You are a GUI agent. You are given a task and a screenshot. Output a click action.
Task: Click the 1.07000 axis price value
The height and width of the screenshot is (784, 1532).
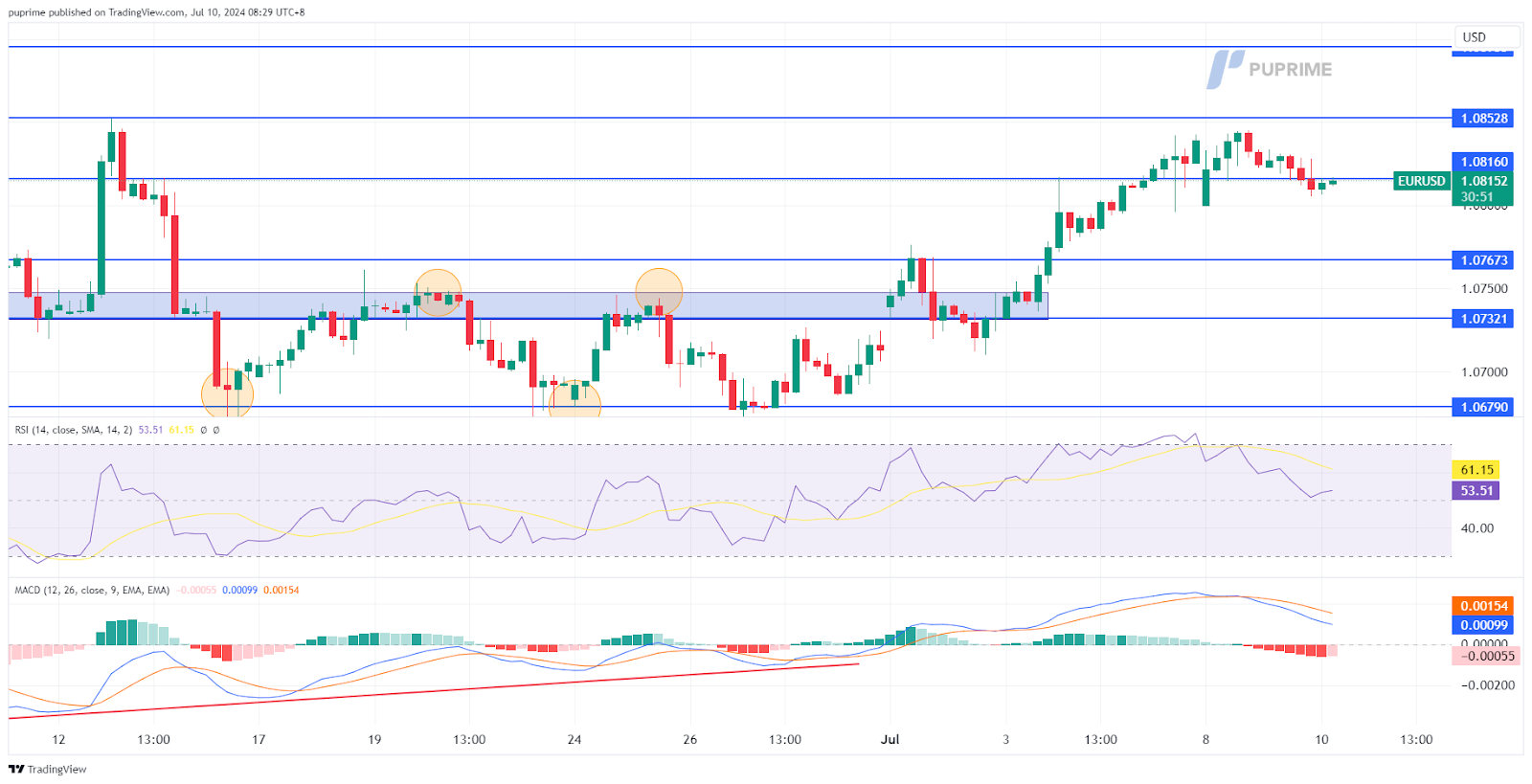tap(1484, 371)
